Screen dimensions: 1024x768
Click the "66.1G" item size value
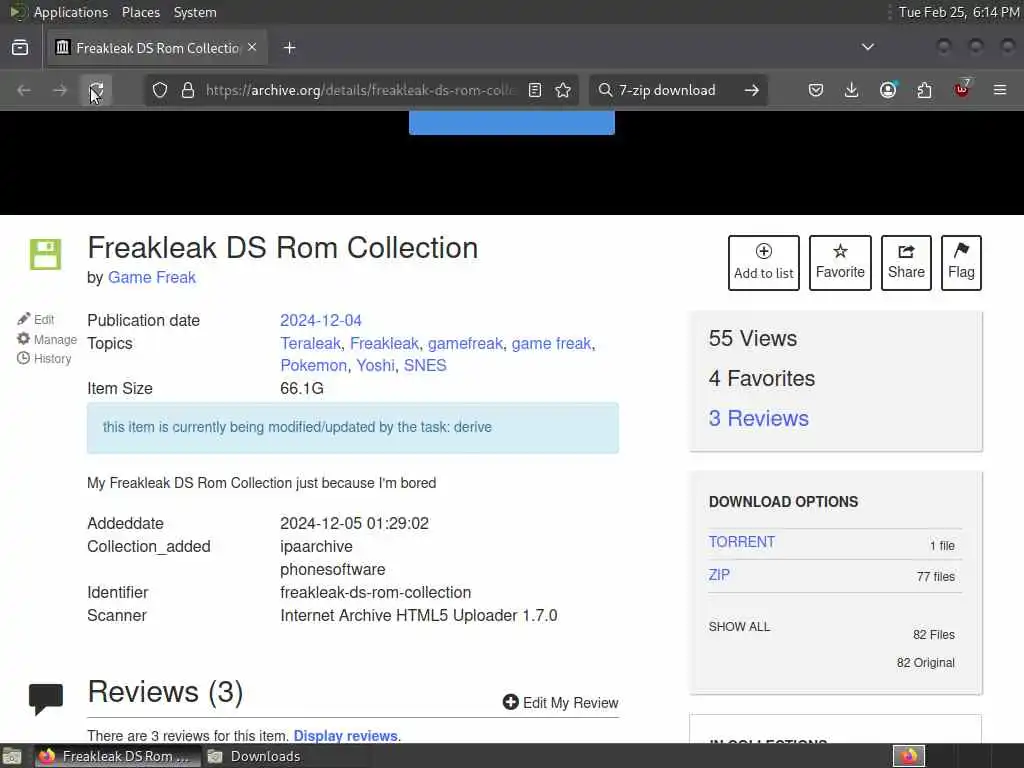click(x=302, y=389)
